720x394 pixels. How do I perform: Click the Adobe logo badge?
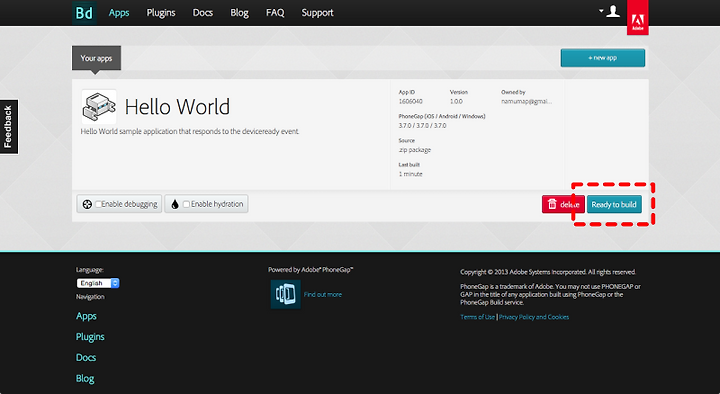point(637,17)
